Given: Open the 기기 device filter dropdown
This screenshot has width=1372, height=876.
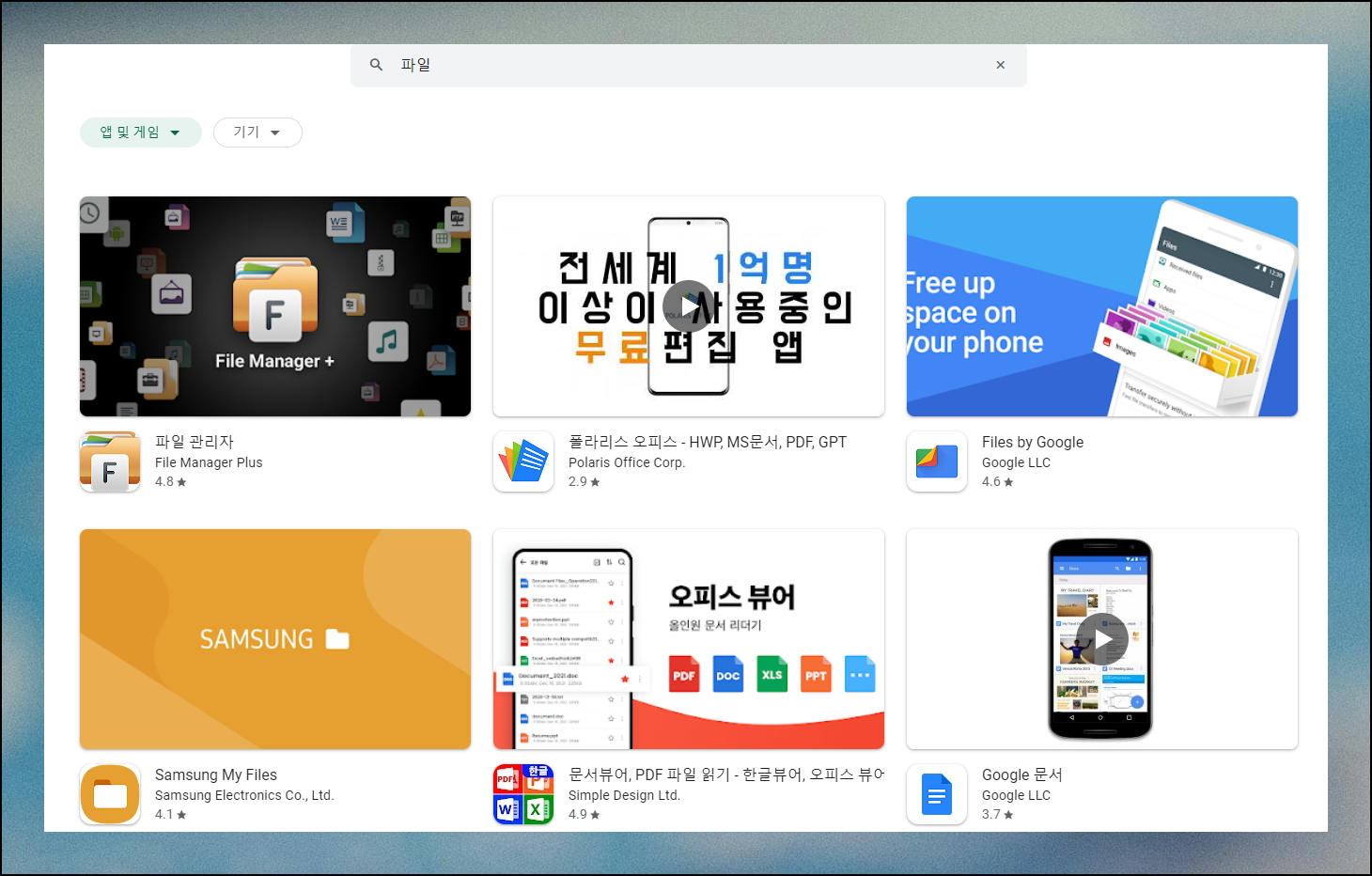Looking at the screenshot, I should [x=257, y=133].
